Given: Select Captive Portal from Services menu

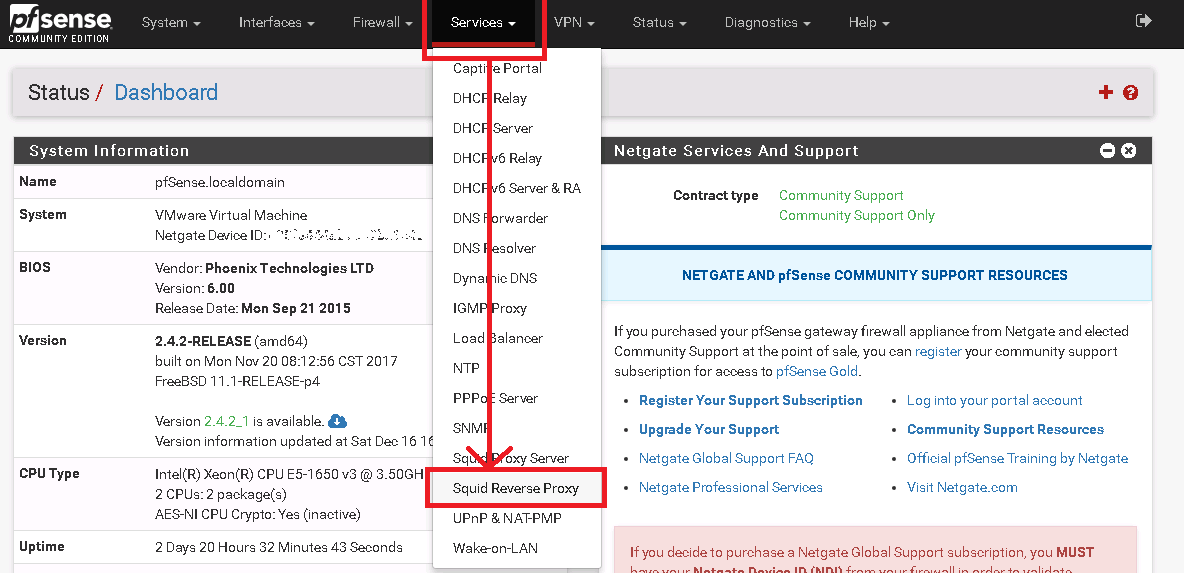Looking at the screenshot, I should click(516, 68).
